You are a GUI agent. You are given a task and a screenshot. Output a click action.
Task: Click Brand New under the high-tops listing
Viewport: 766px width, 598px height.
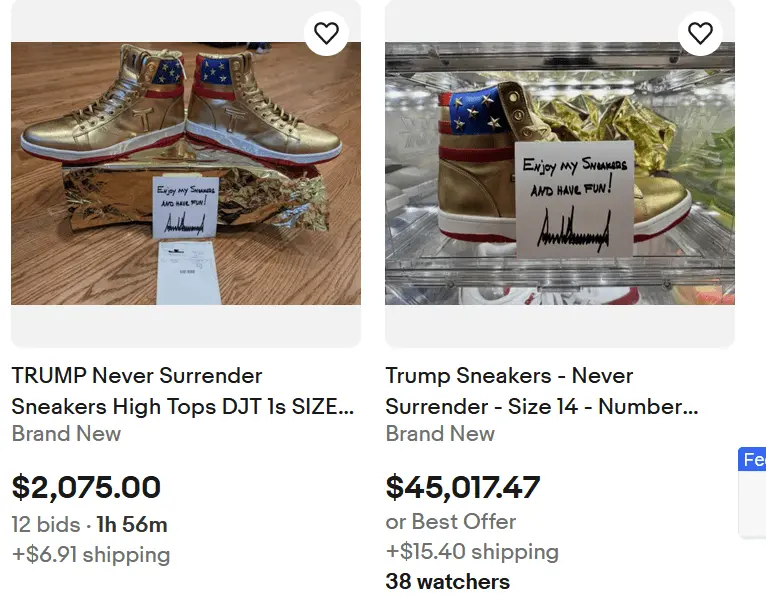pyautogui.click(x=66, y=434)
